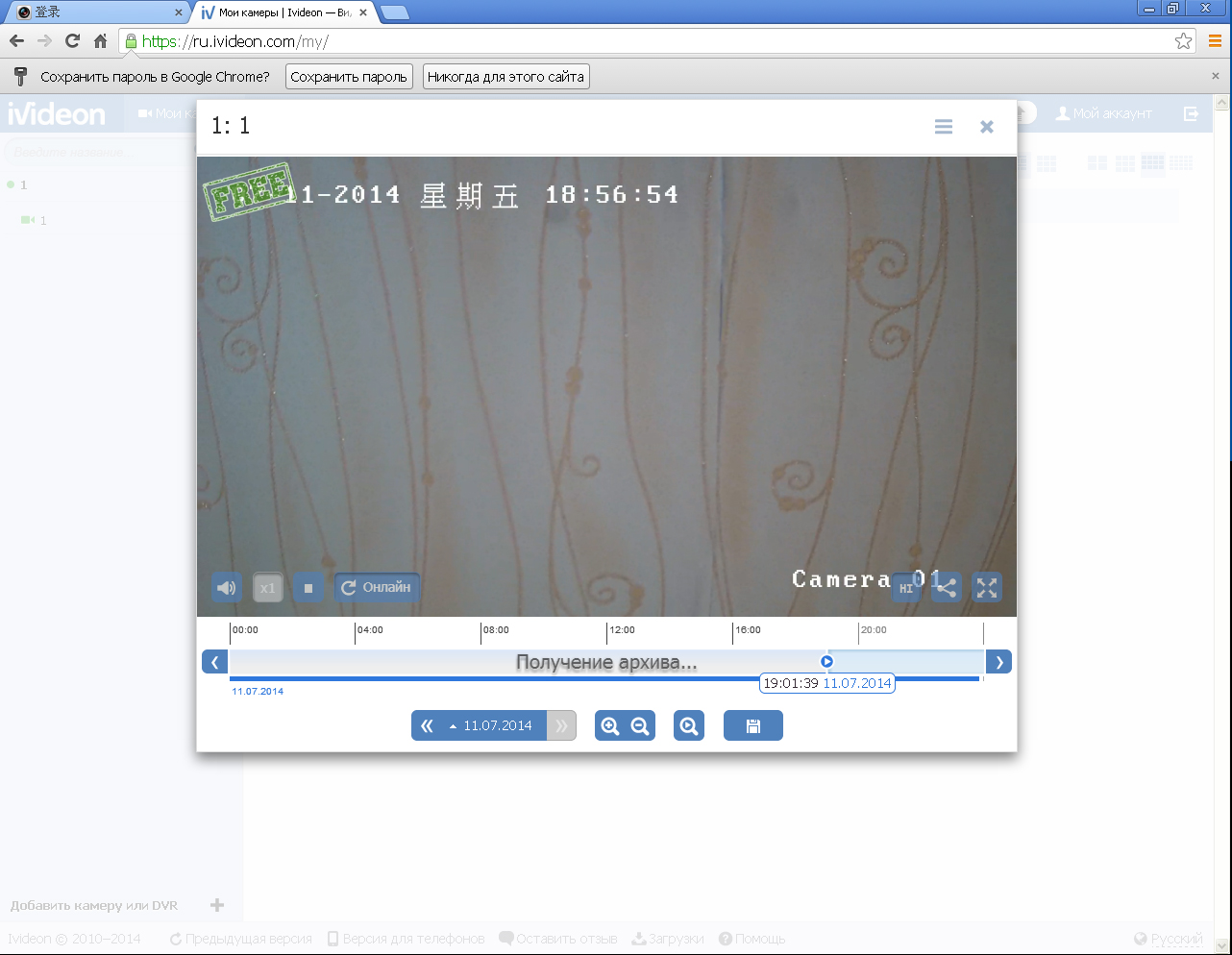
Task: Jump to 04:00 on timeline
Action: (x=369, y=630)
